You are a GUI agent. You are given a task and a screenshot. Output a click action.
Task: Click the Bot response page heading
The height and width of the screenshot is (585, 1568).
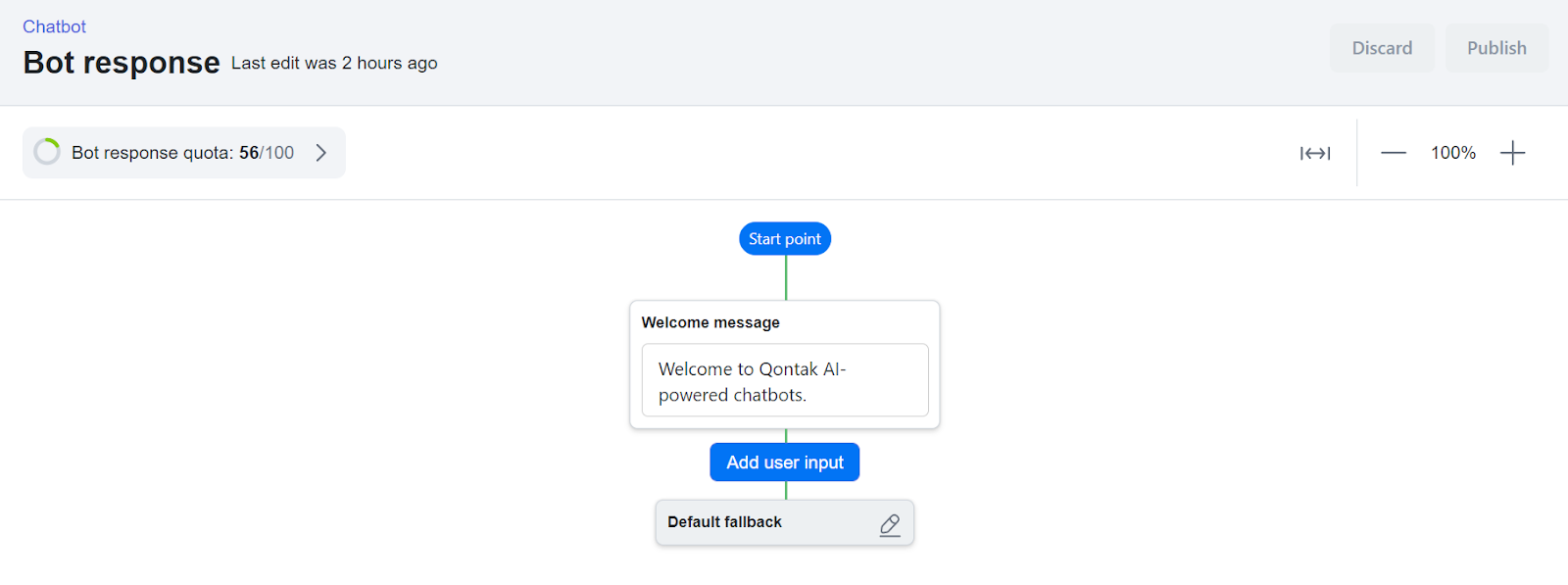point(122,63)
